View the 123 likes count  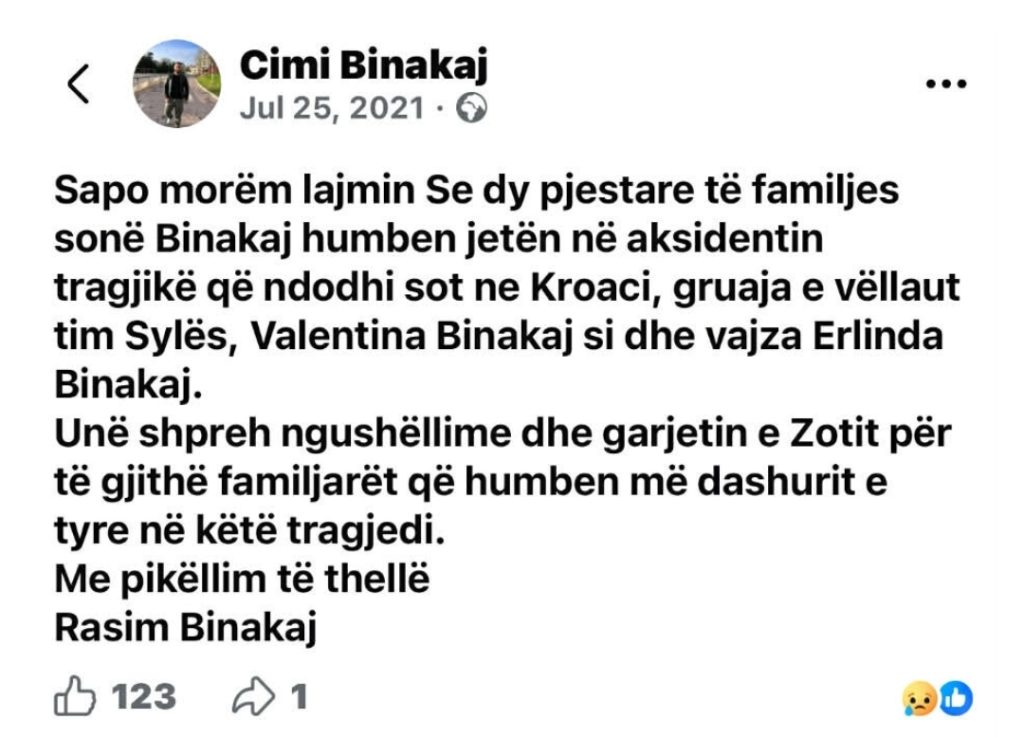143,697
